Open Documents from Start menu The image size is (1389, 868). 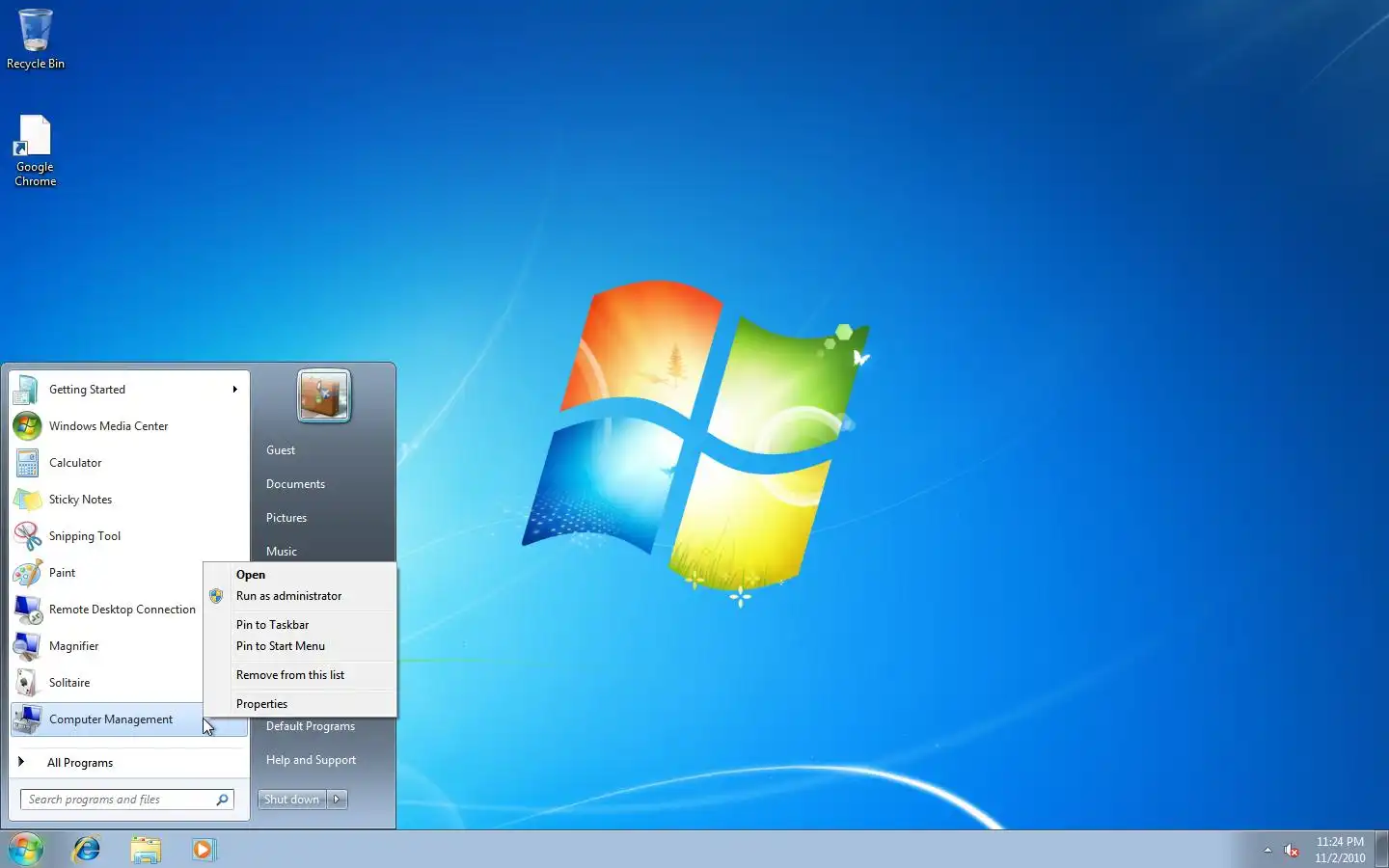pyautogui.click(x=295, y=484)
